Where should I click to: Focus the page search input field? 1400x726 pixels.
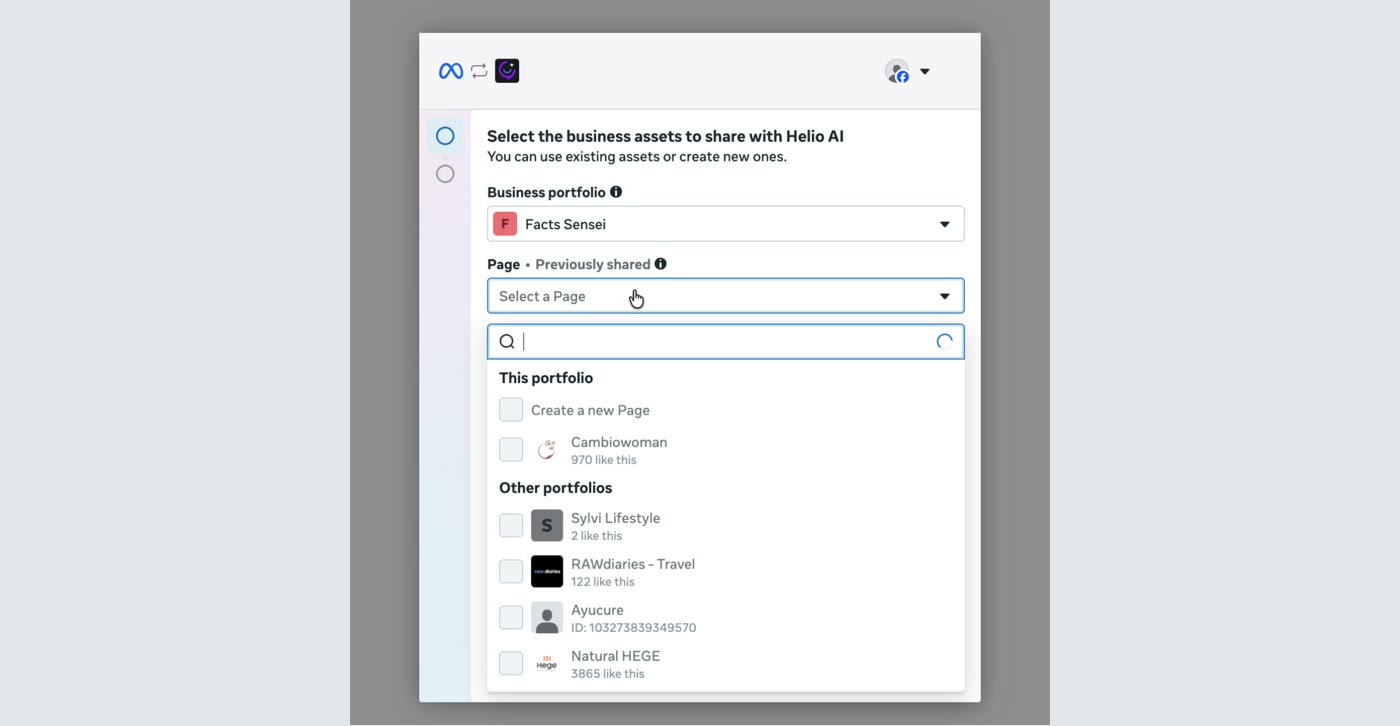726,342
